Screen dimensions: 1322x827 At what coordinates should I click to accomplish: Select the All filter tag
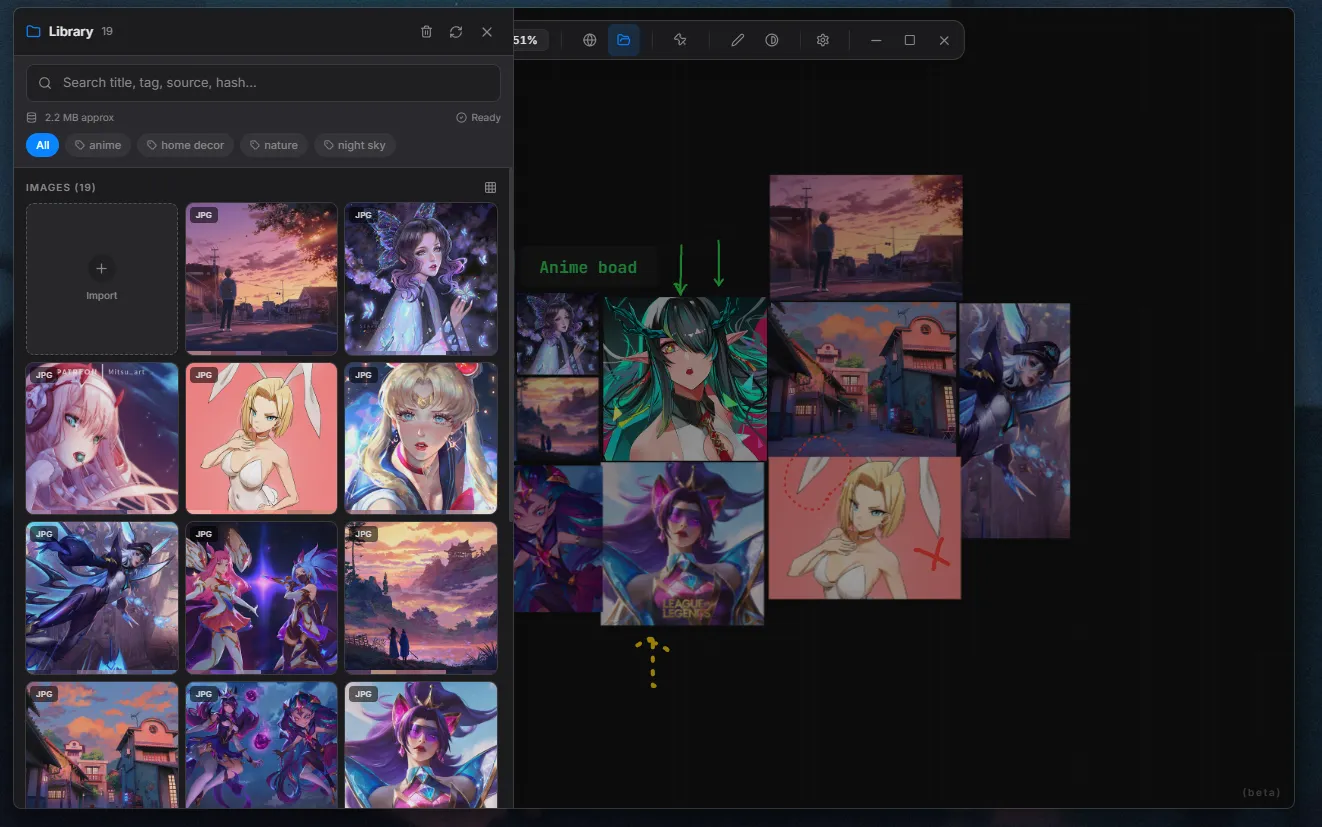coord(42,145)
